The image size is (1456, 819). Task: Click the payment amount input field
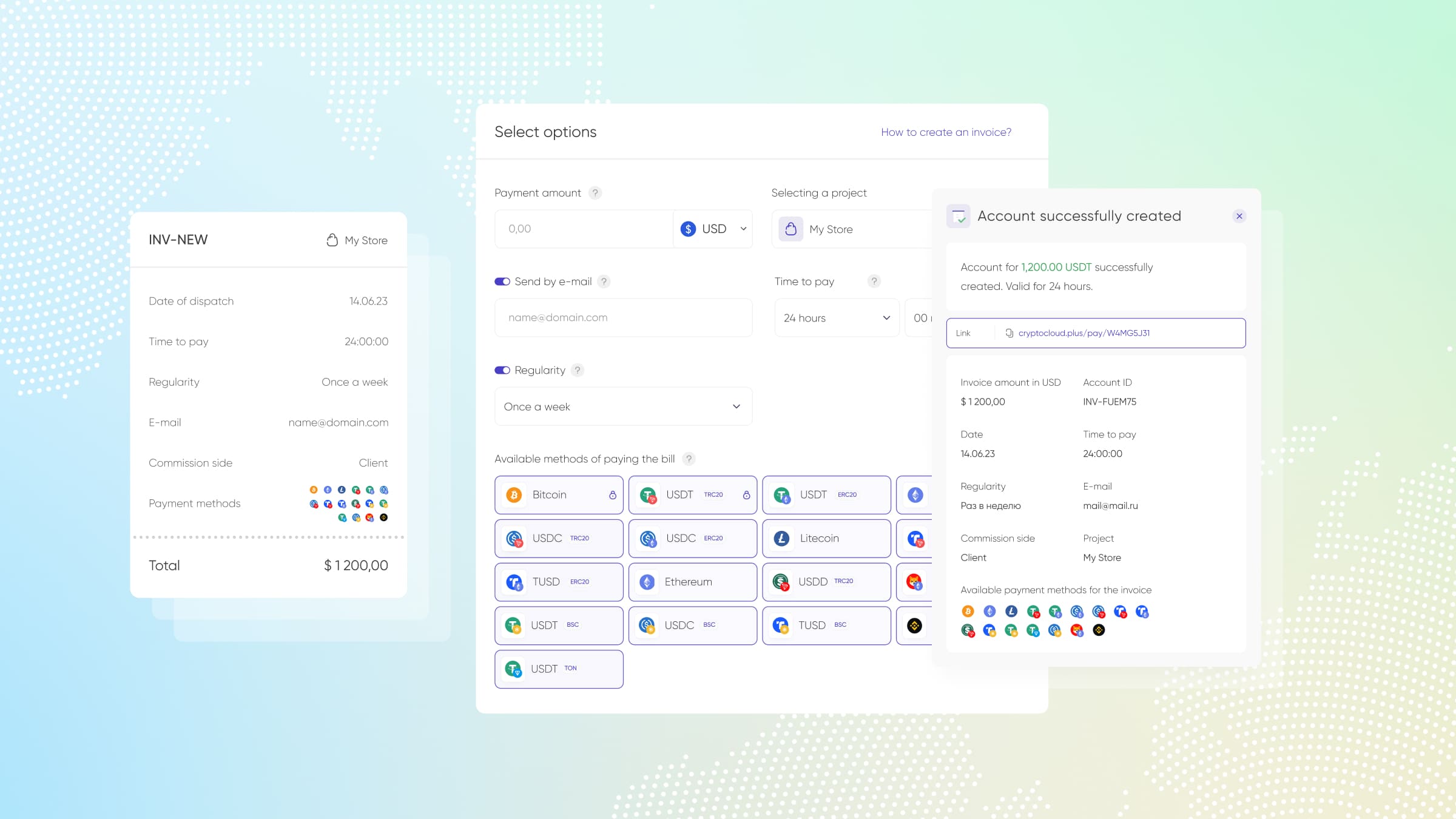pyautogui.click(x=584, y=228)
